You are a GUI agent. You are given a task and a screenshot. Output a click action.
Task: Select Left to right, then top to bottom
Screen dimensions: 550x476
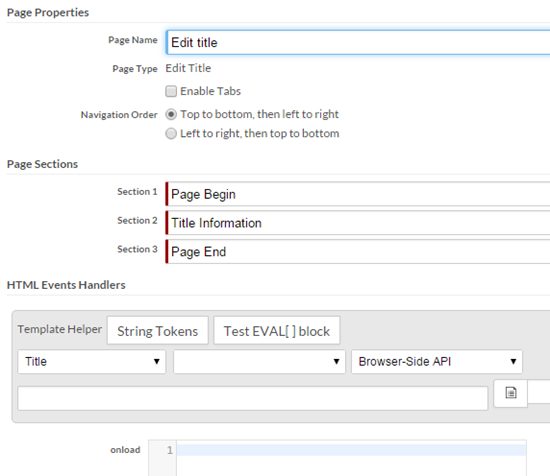[171, 134]
